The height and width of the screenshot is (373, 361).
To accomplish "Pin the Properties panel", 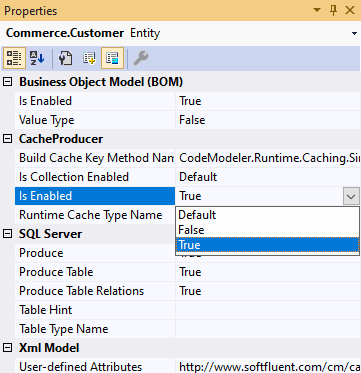I will pos(333,11).
